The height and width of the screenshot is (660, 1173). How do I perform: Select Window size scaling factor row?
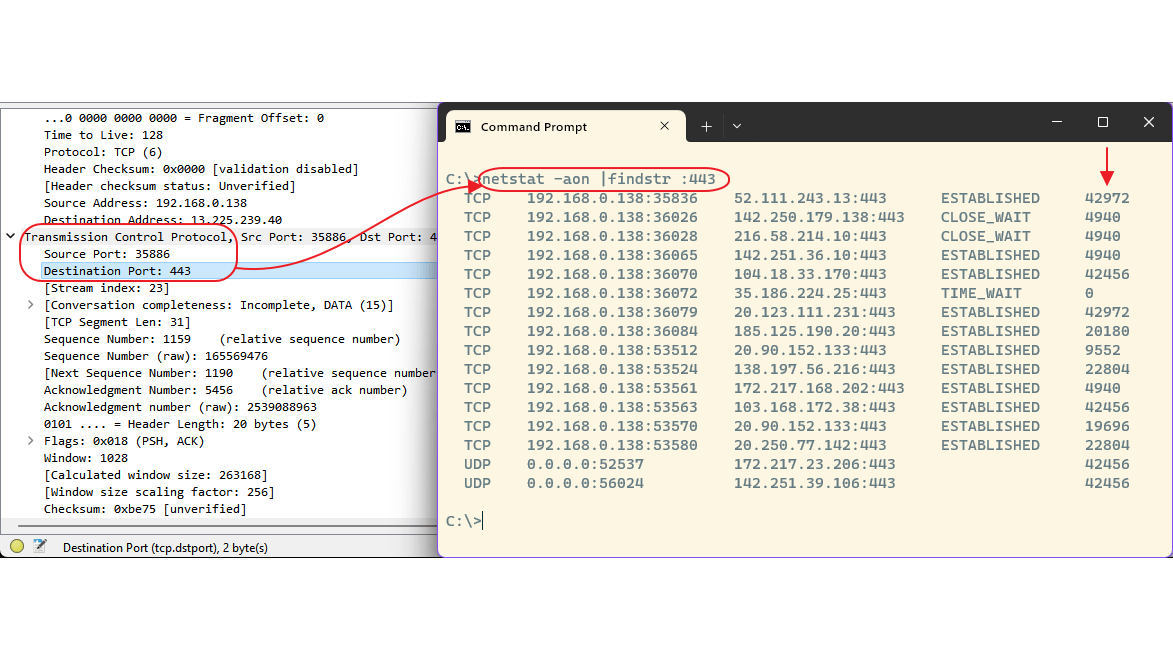[159, 492]
